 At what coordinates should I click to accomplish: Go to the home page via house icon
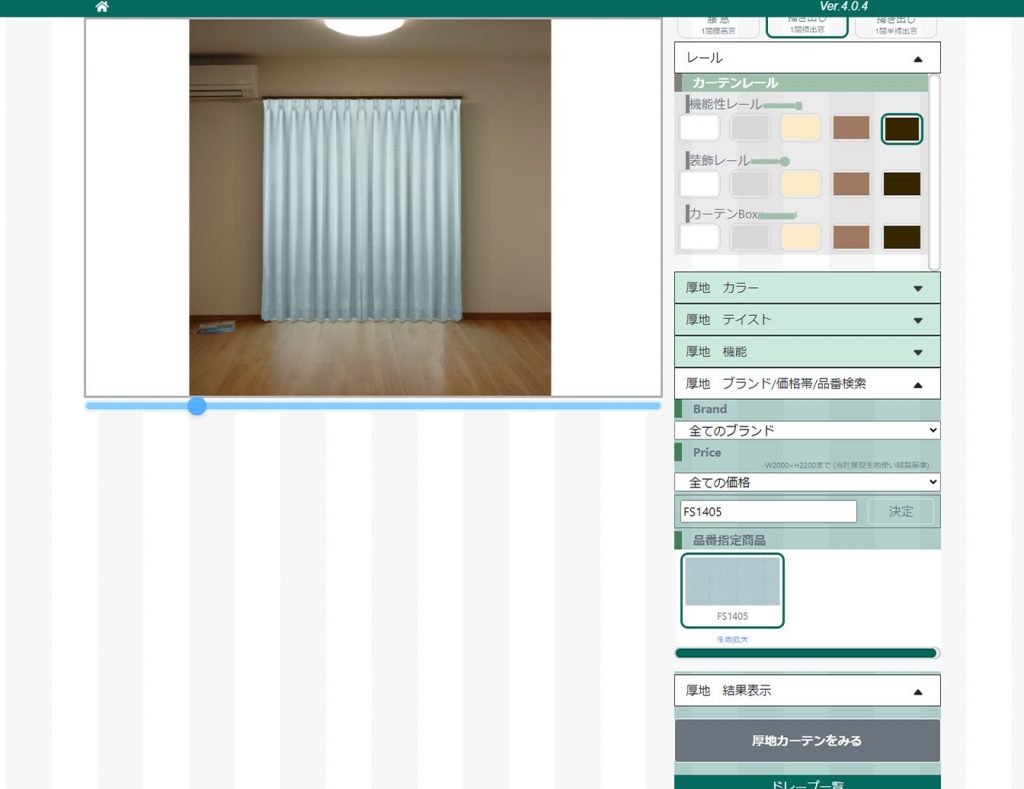[x=102, y=7]
